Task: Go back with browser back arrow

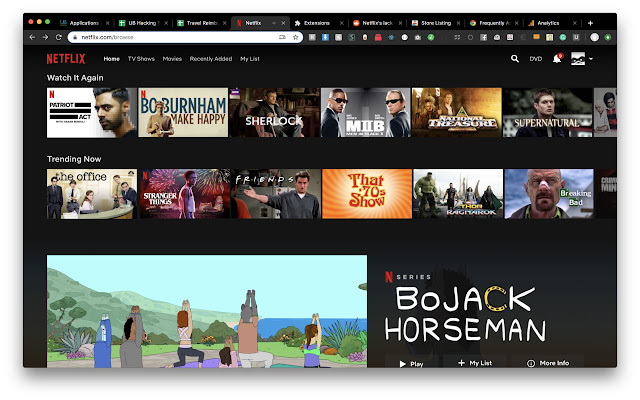Action: coord(32,37)
